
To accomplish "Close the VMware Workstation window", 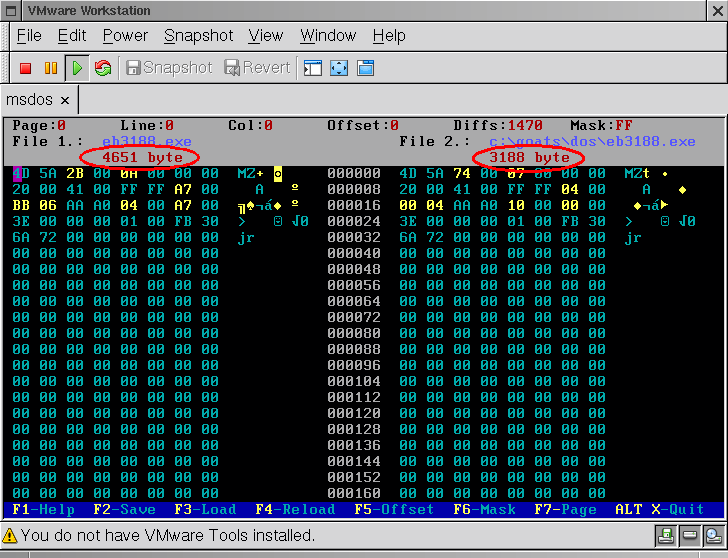I will pos(717,11).
